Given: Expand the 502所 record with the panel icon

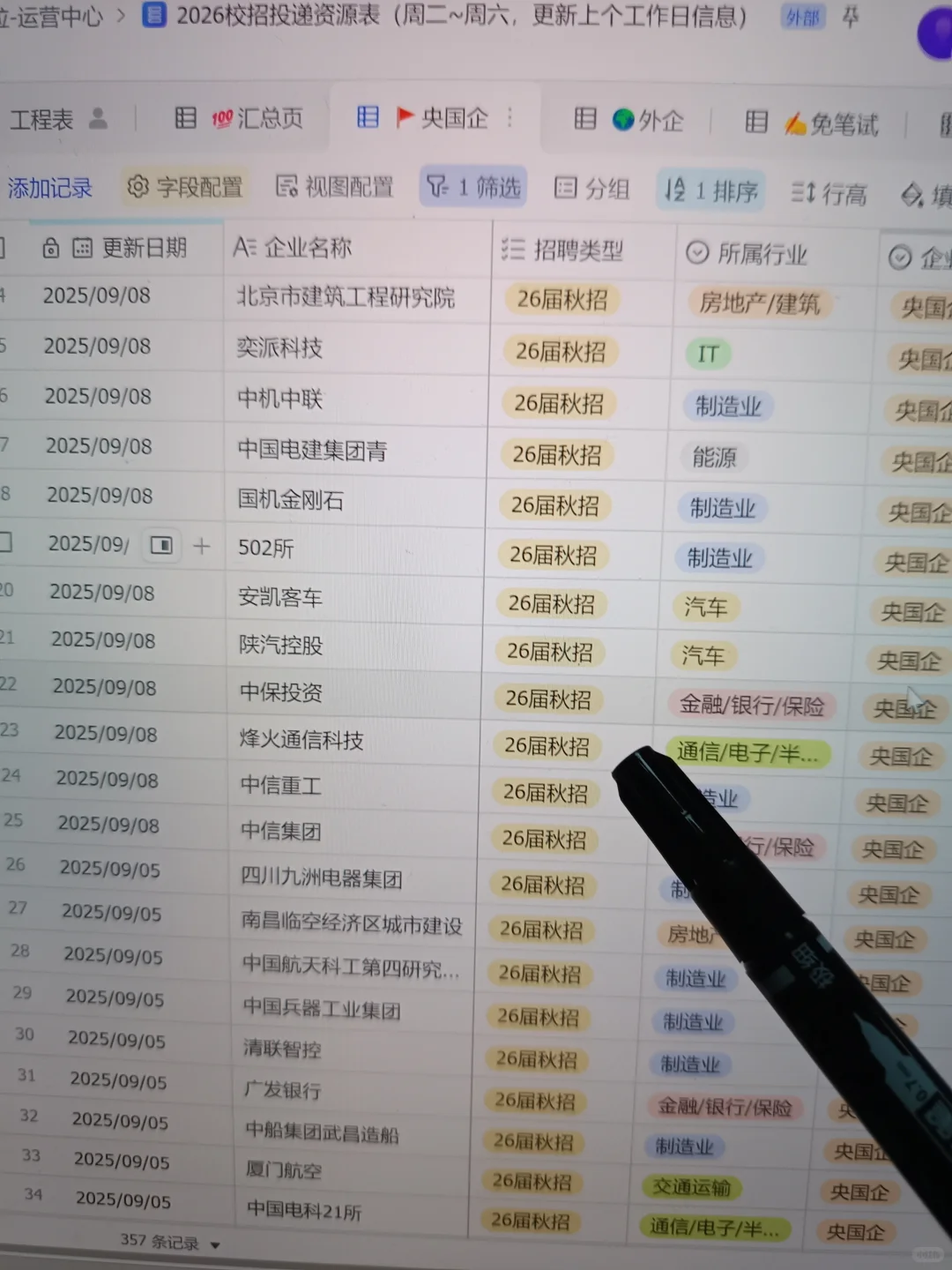Looking at the screenshot, I should pos(161,545).
